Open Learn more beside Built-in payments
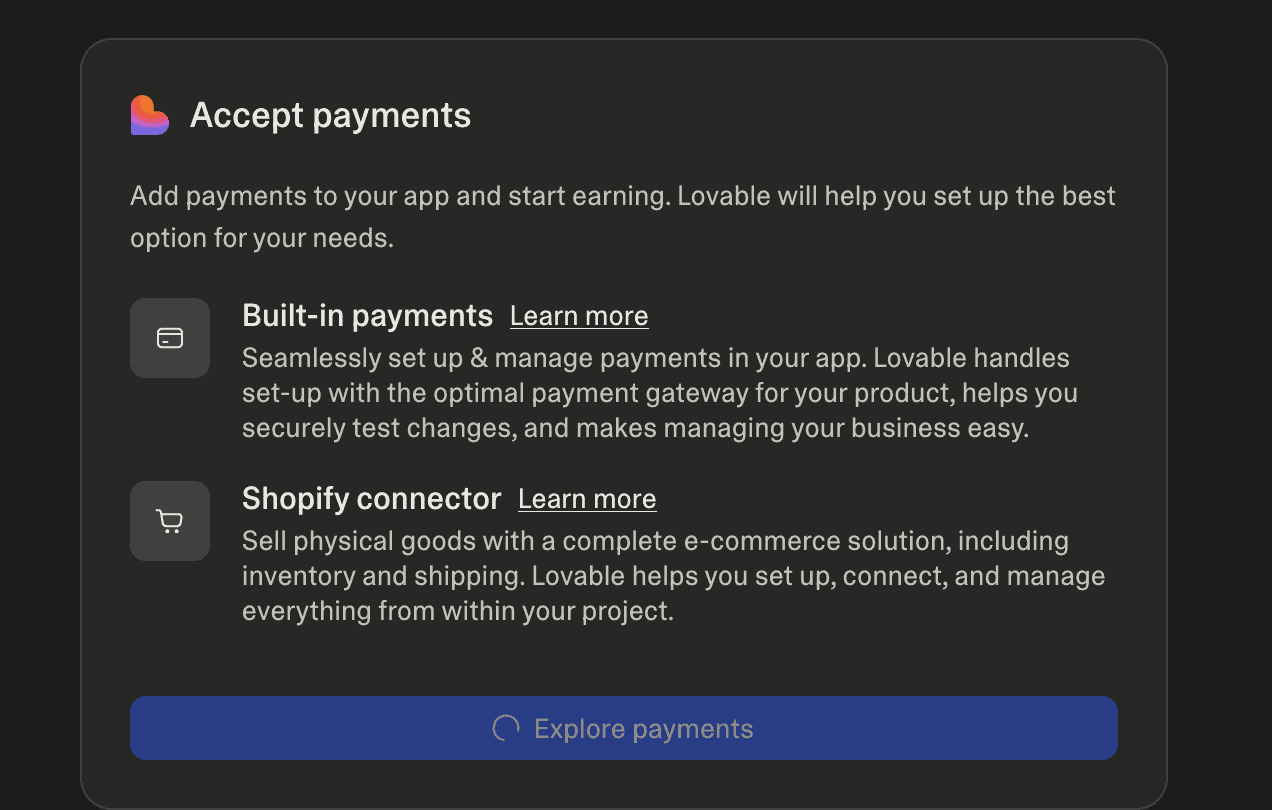The width and height of the screenshot is (1272, 810). pos(579,316)
